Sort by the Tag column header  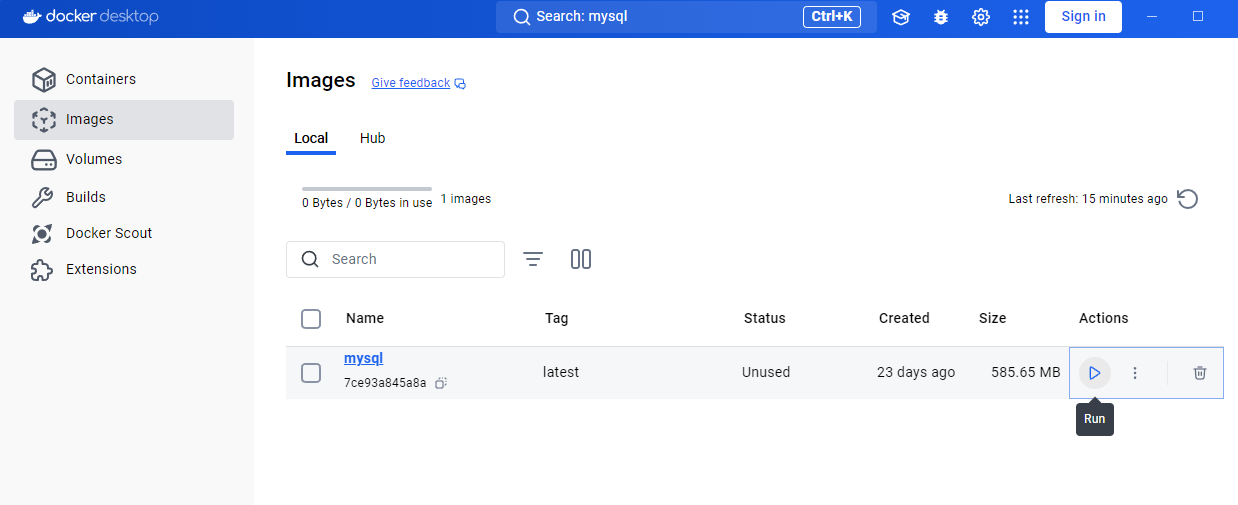(557, 318)
